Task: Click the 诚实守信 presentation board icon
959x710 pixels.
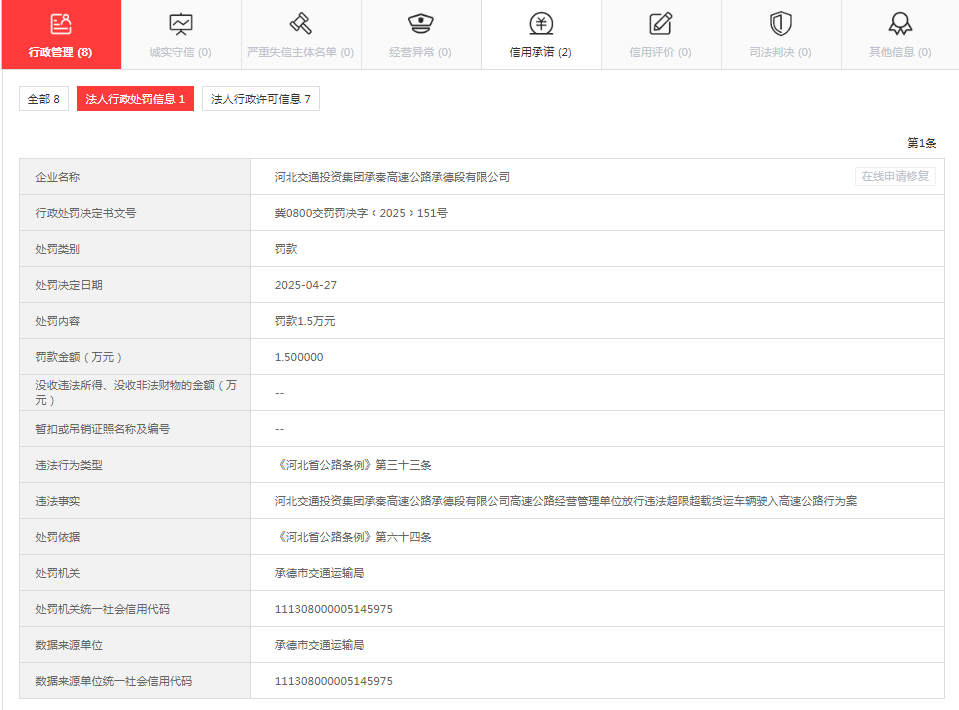Action: (181, 24)
